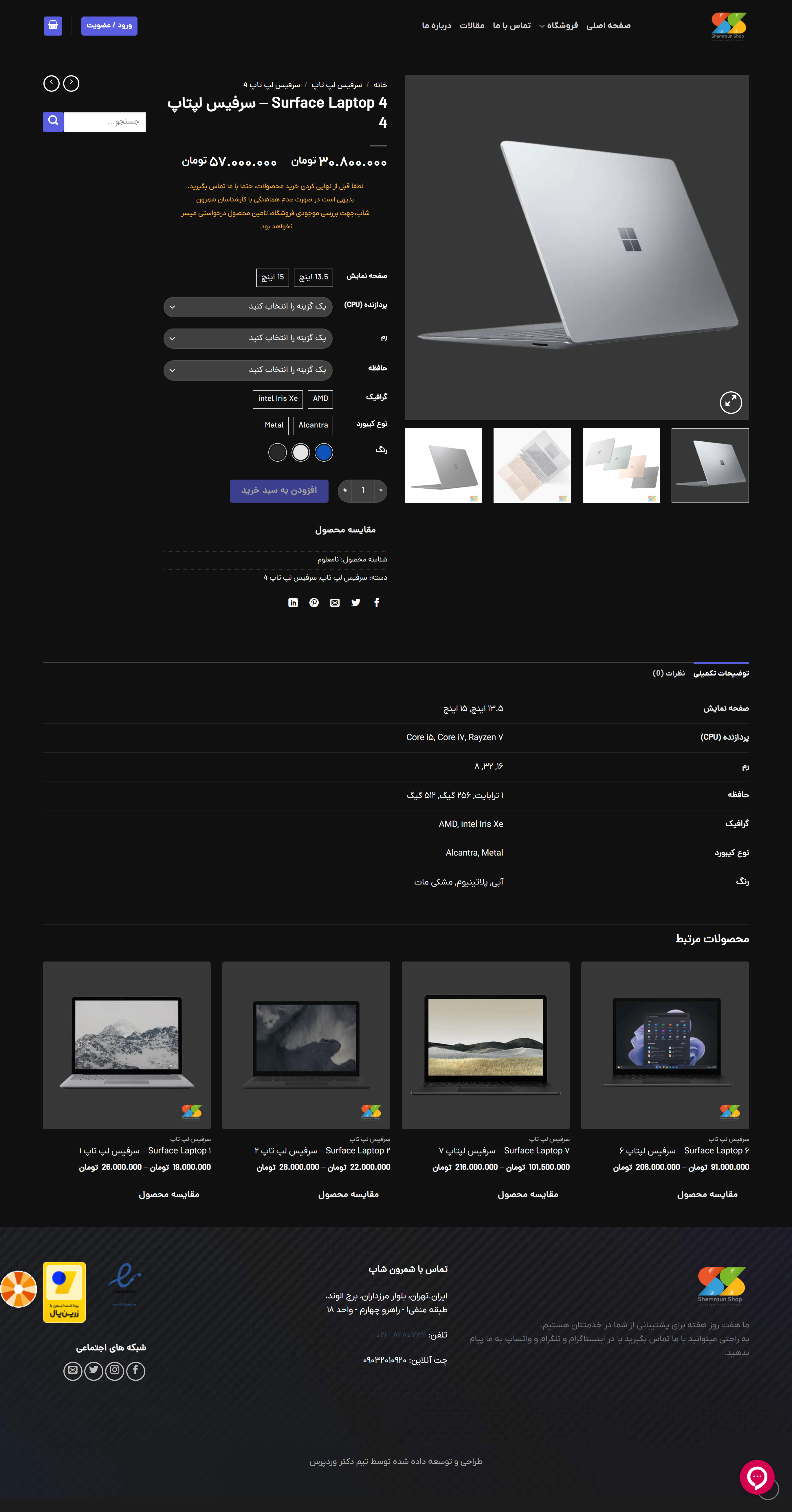Screen dimensions: 792x1512
Task: Select the blue color swatch
Action: click(324, 452)
